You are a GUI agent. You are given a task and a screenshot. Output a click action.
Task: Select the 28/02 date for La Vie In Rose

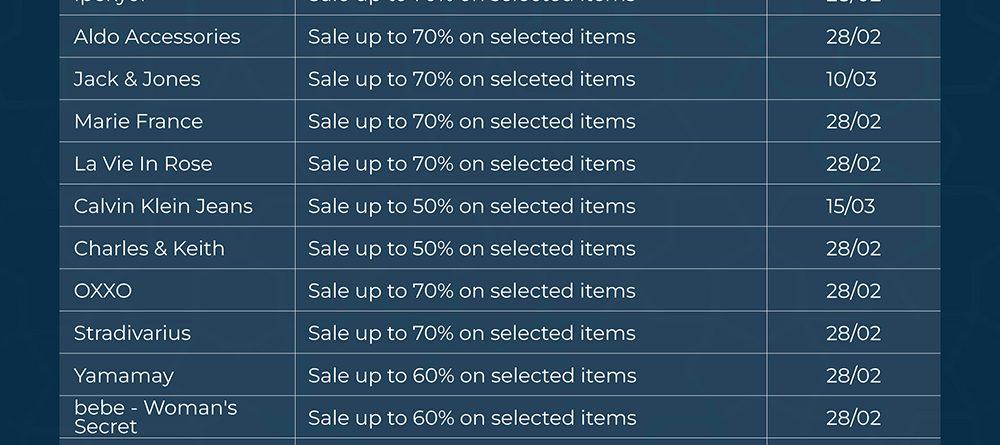[x=853, y=164]
